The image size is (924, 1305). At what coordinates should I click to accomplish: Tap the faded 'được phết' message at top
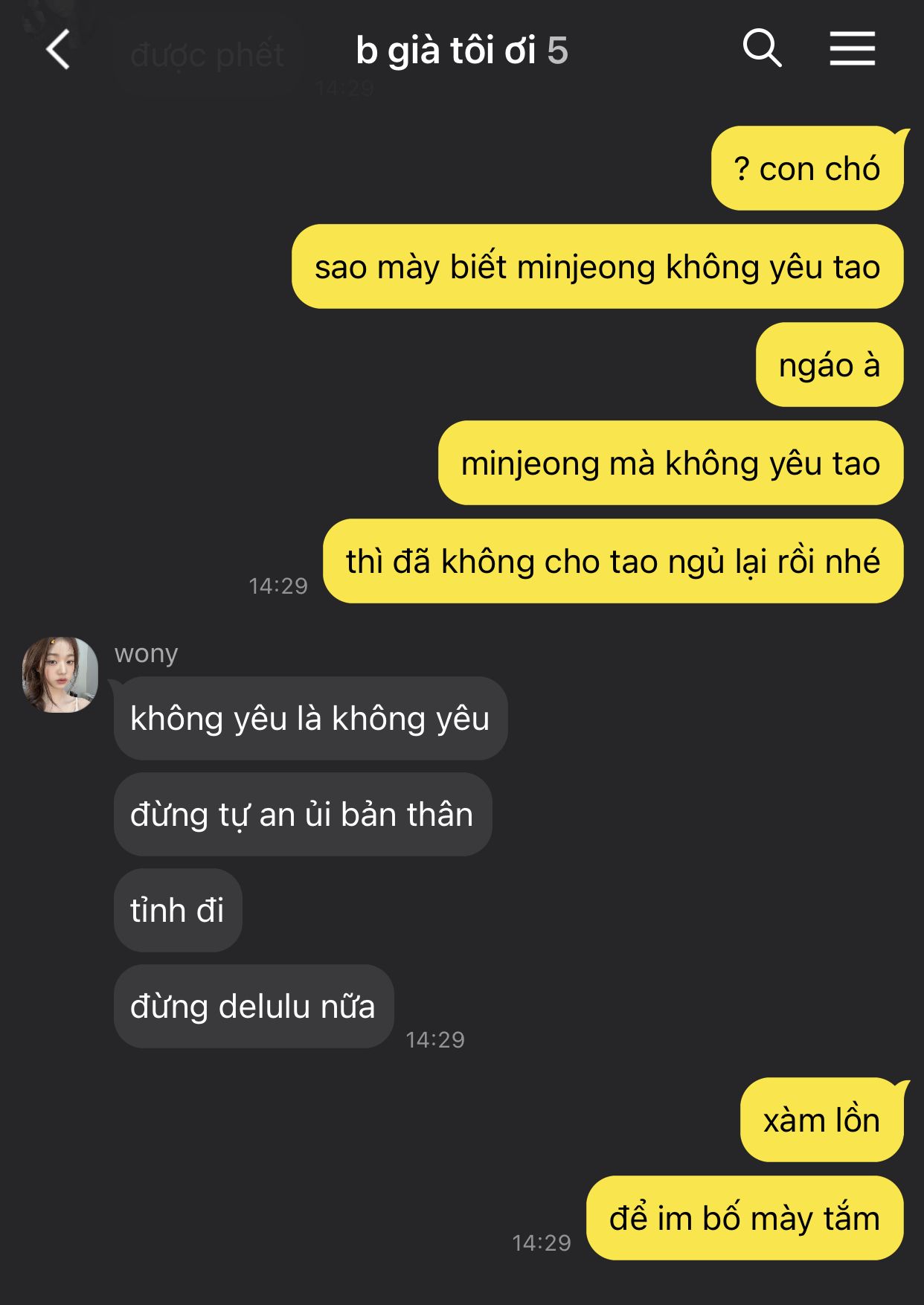pyautogui.click(x=208, y=55)
